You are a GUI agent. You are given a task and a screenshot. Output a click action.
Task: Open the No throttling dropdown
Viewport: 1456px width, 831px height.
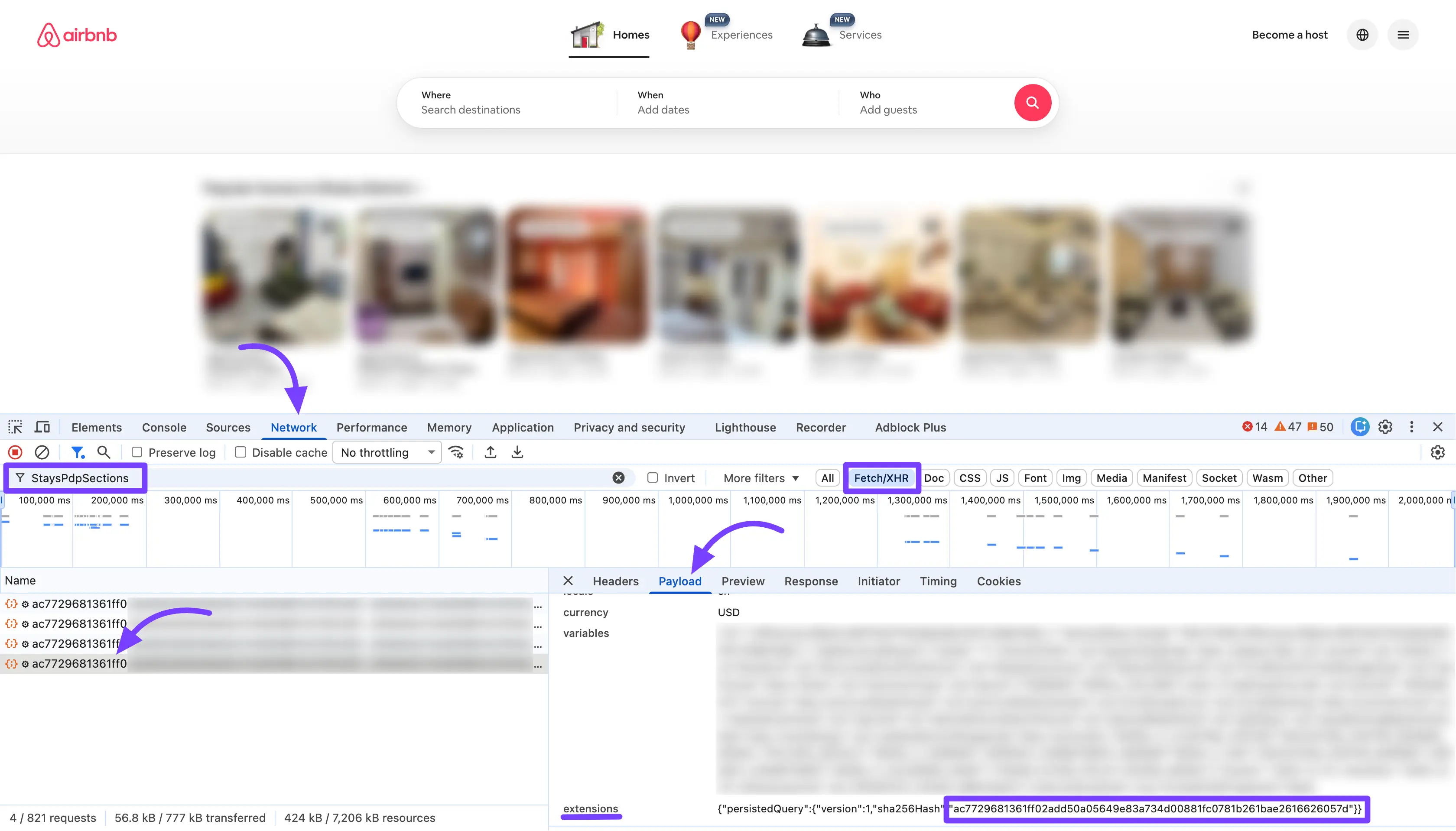tap(387, 453)
